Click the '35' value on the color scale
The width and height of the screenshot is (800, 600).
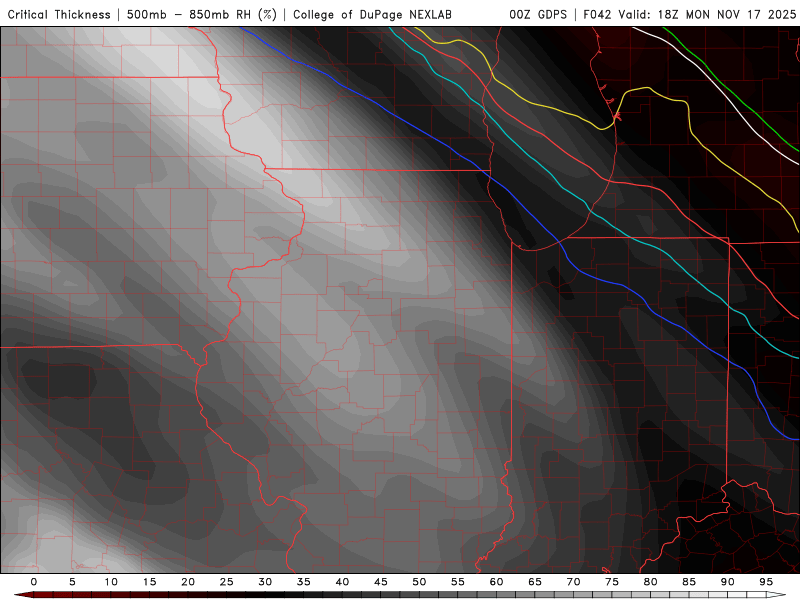click(304, 582)
